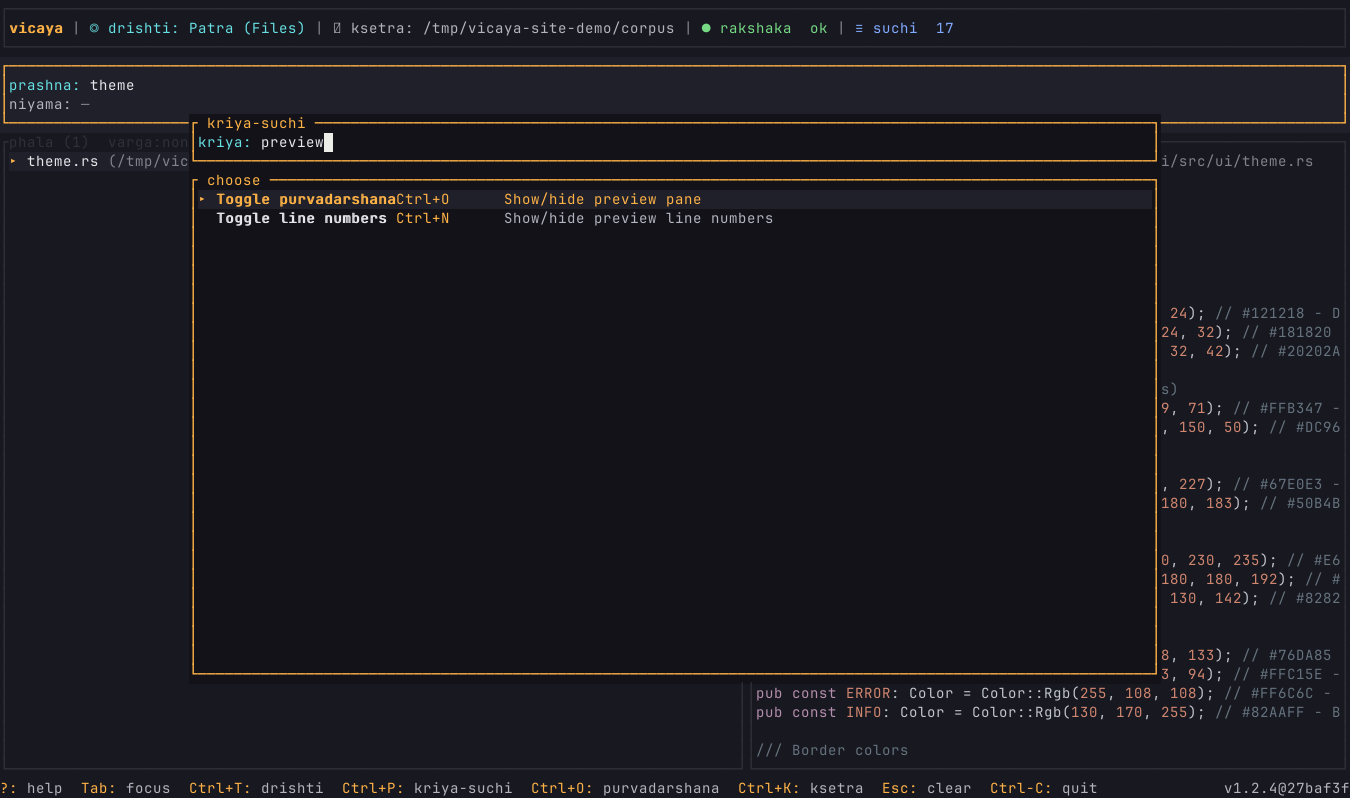Click 'drishti: Patra (Files)' in the header
Screen dimensions: 1350x798
pyautogui.click(x=206, y=28)
